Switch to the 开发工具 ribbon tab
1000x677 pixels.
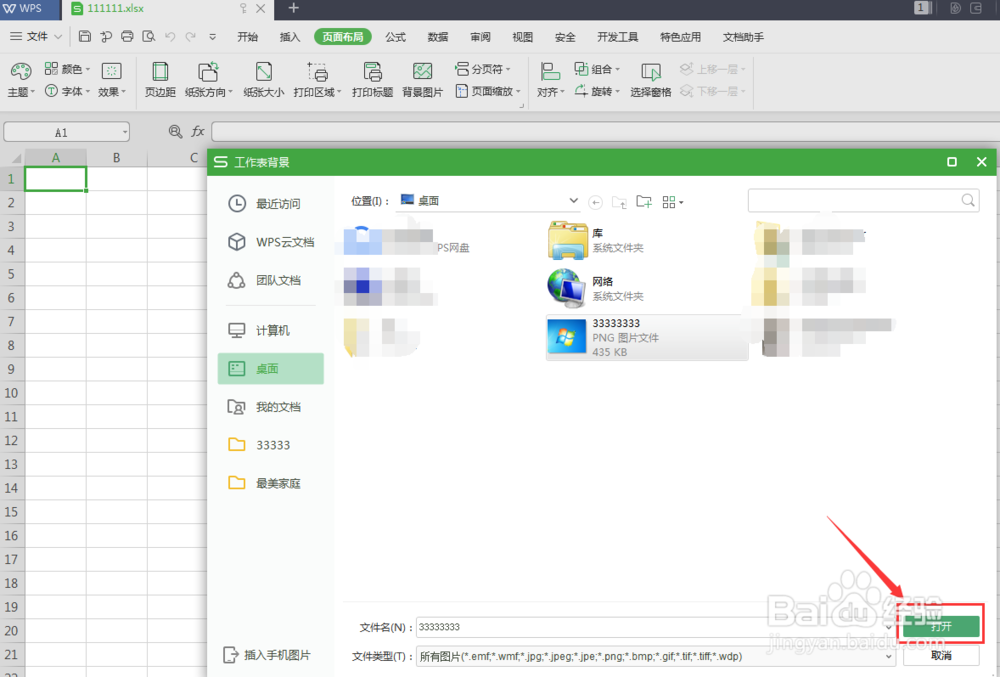pos(617,37)
